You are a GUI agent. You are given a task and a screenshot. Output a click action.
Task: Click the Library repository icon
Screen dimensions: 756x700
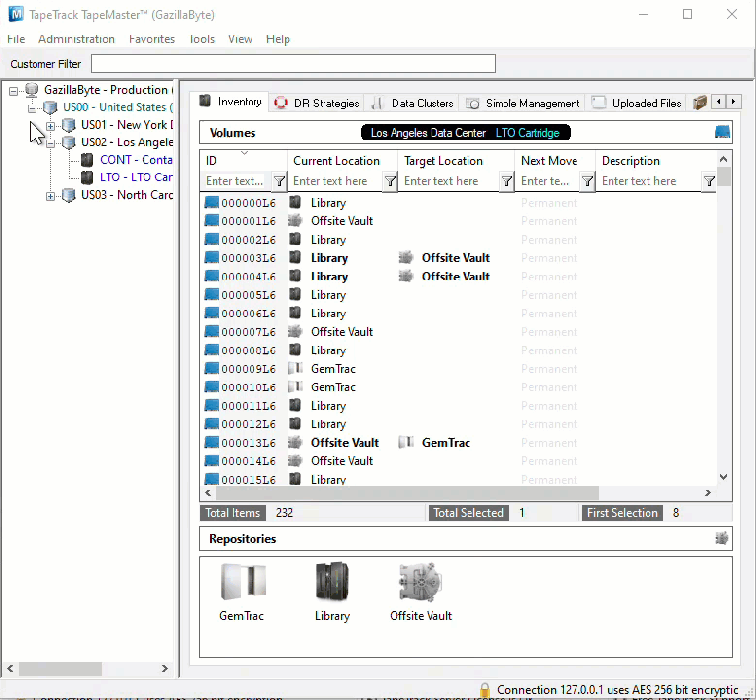click(x=332, y=581)
